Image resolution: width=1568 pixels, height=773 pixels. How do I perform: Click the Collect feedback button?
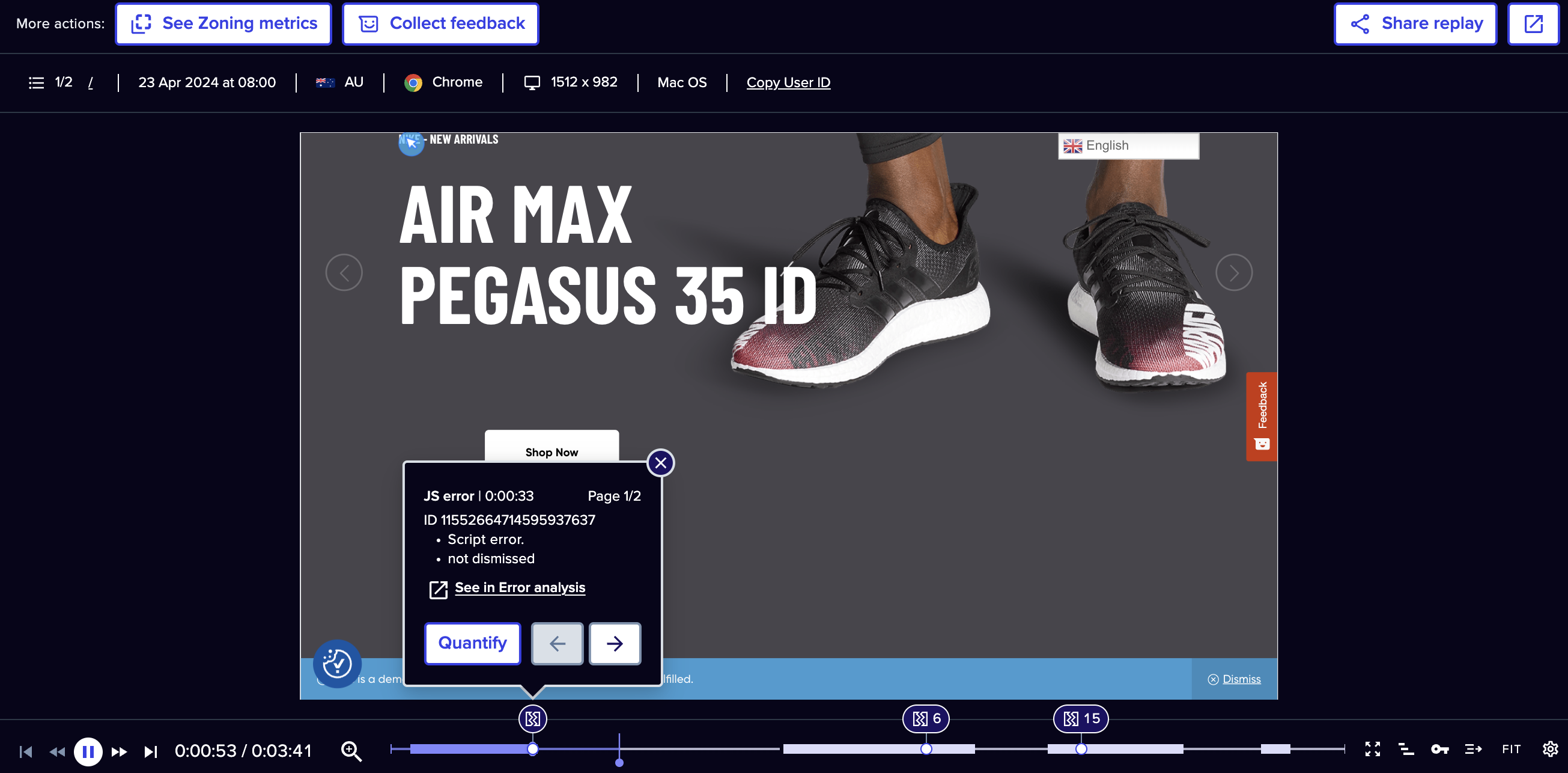(440, 24)
